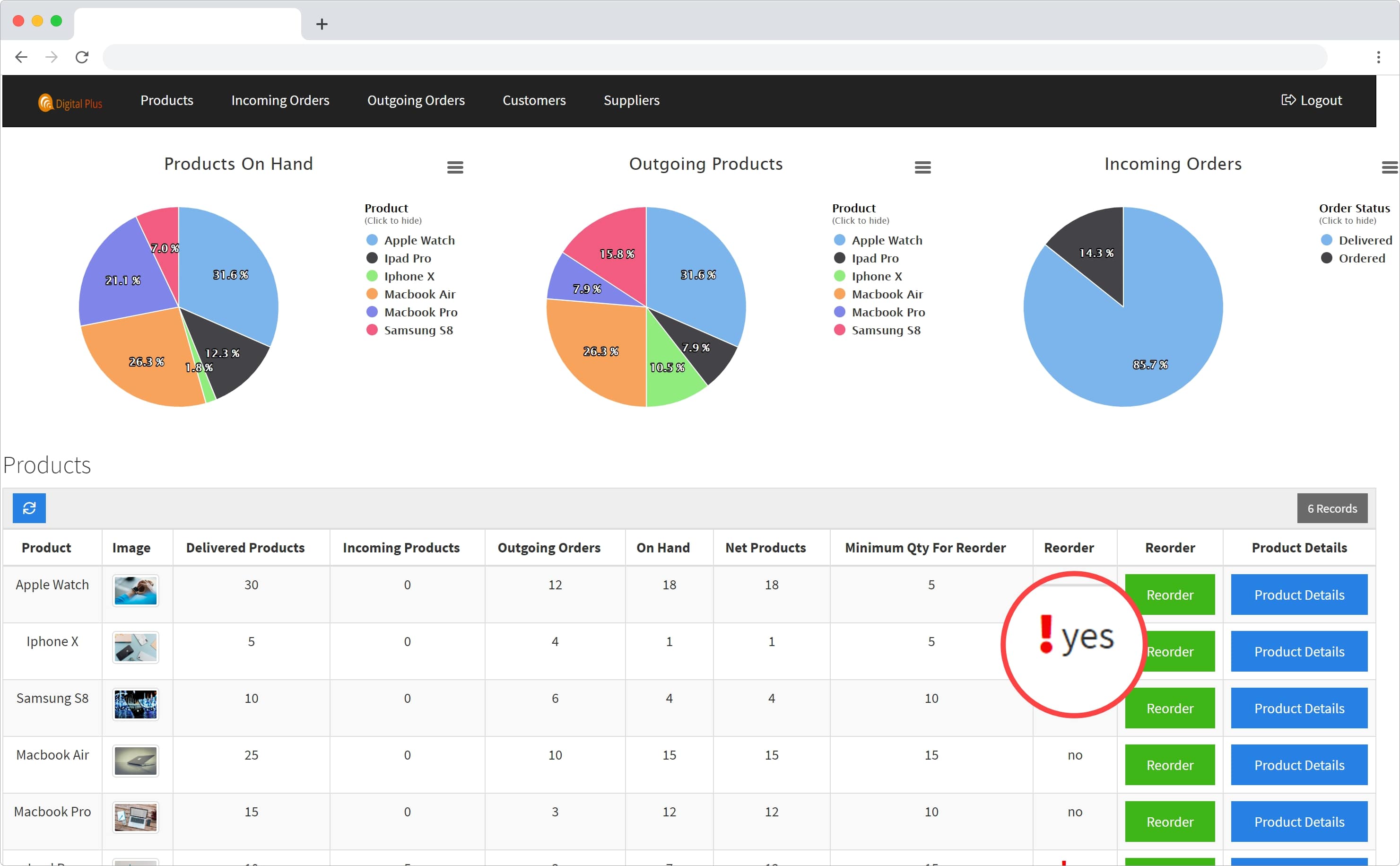The width and height of the screenshot is (1400, 866).
Task: Reload the browser page
Action: [82, 57]
